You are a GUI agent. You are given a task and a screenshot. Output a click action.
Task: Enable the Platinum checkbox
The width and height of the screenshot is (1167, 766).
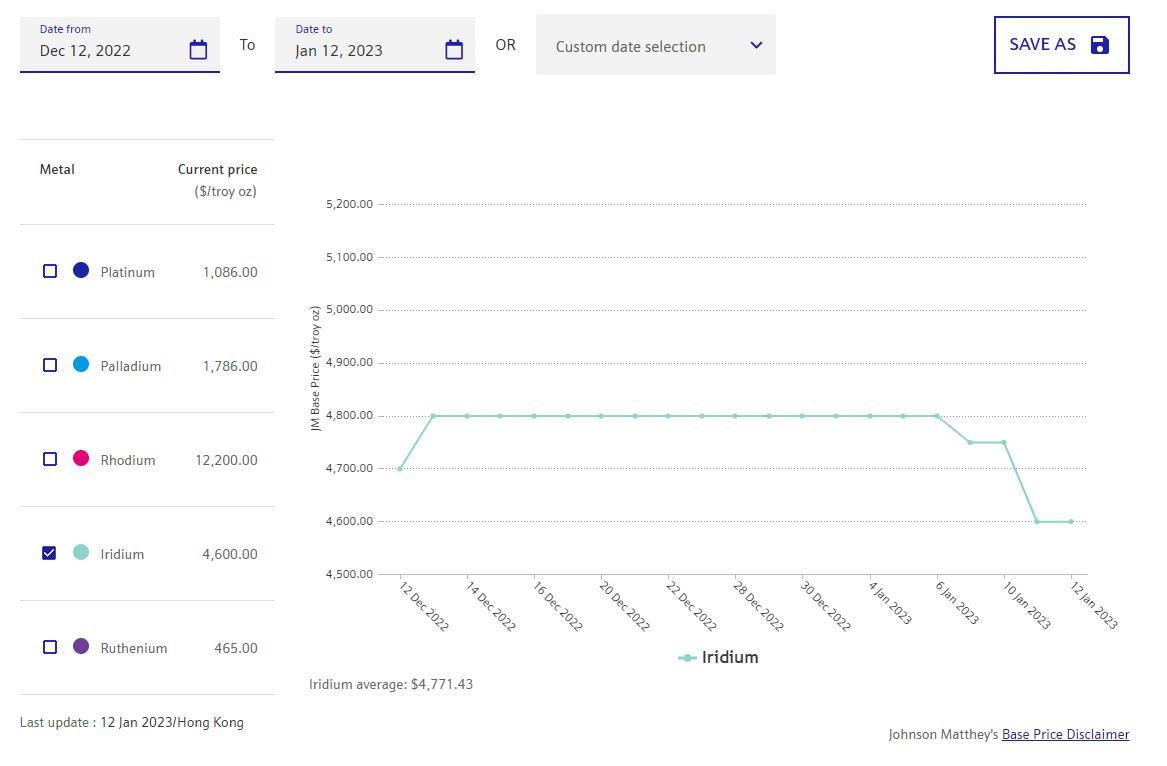click(50, 271)
